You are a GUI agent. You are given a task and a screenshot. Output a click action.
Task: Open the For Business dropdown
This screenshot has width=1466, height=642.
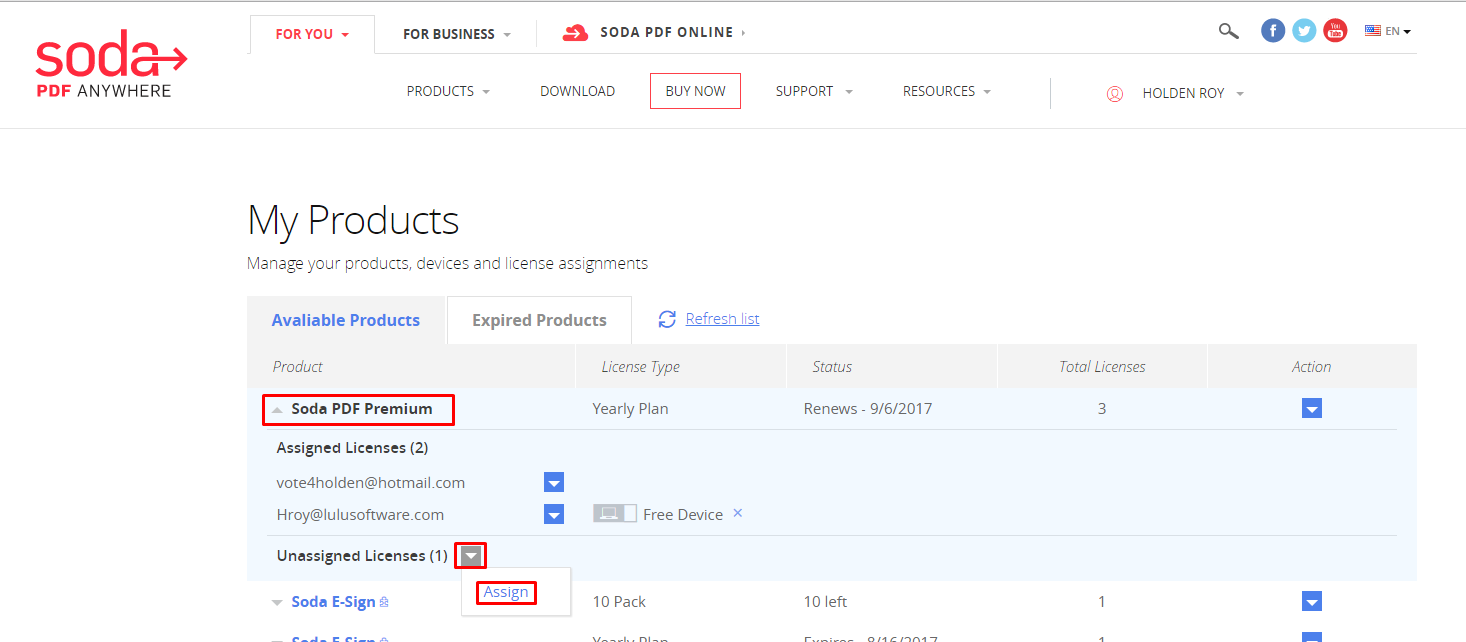456,34
